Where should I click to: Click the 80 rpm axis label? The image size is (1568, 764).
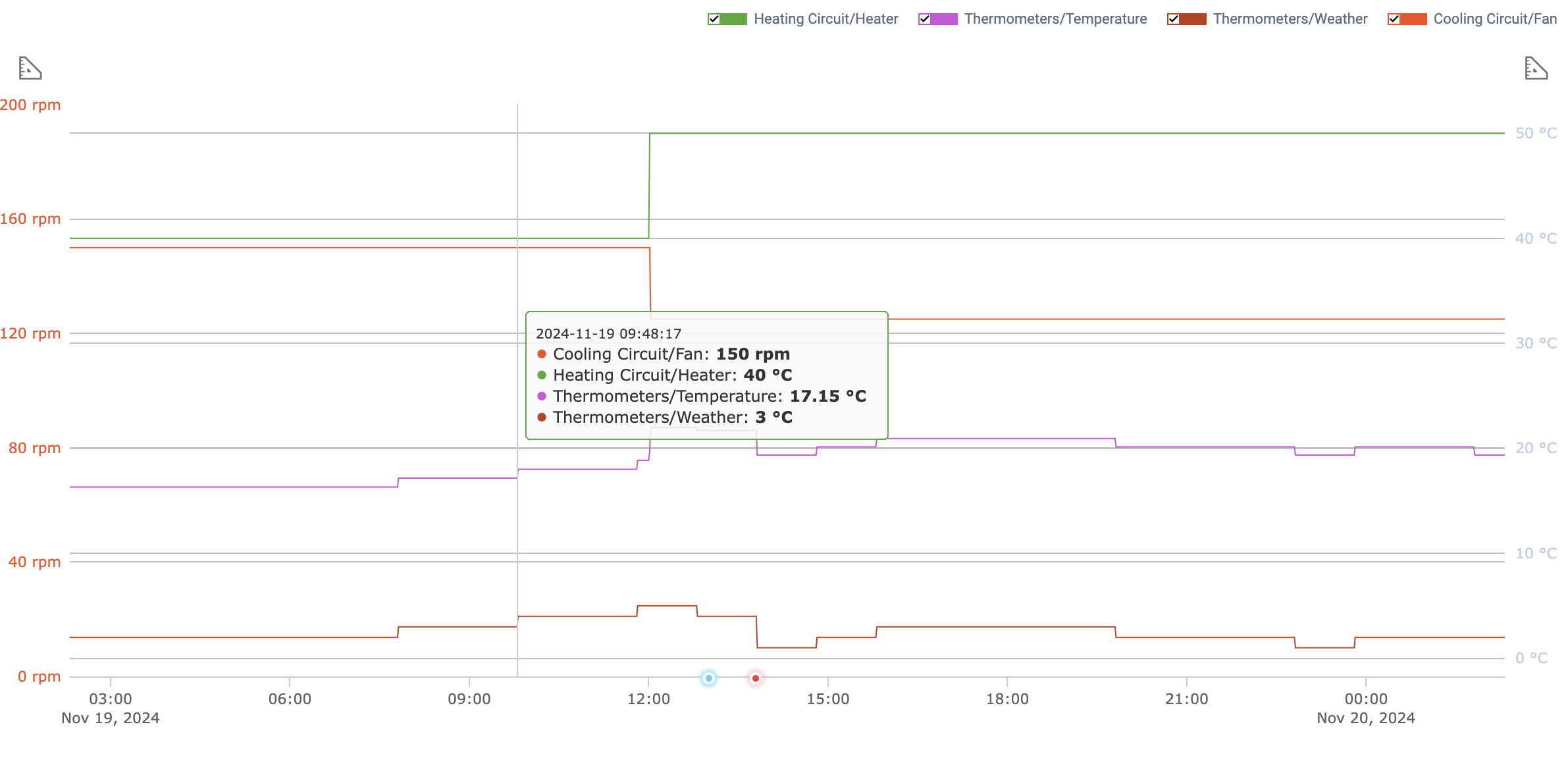pos(34,448)
